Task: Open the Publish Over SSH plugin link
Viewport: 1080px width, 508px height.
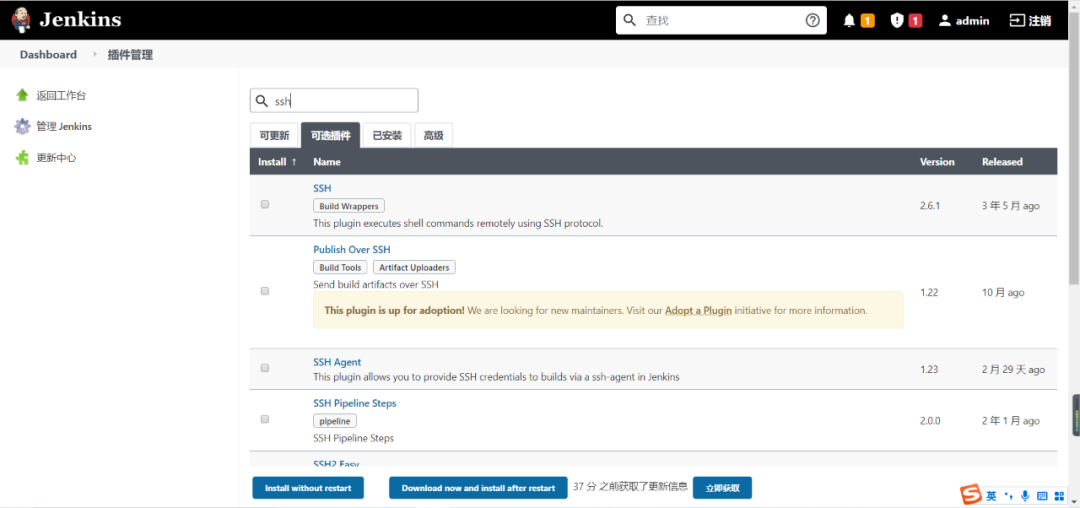Action: tap(351, 249)
